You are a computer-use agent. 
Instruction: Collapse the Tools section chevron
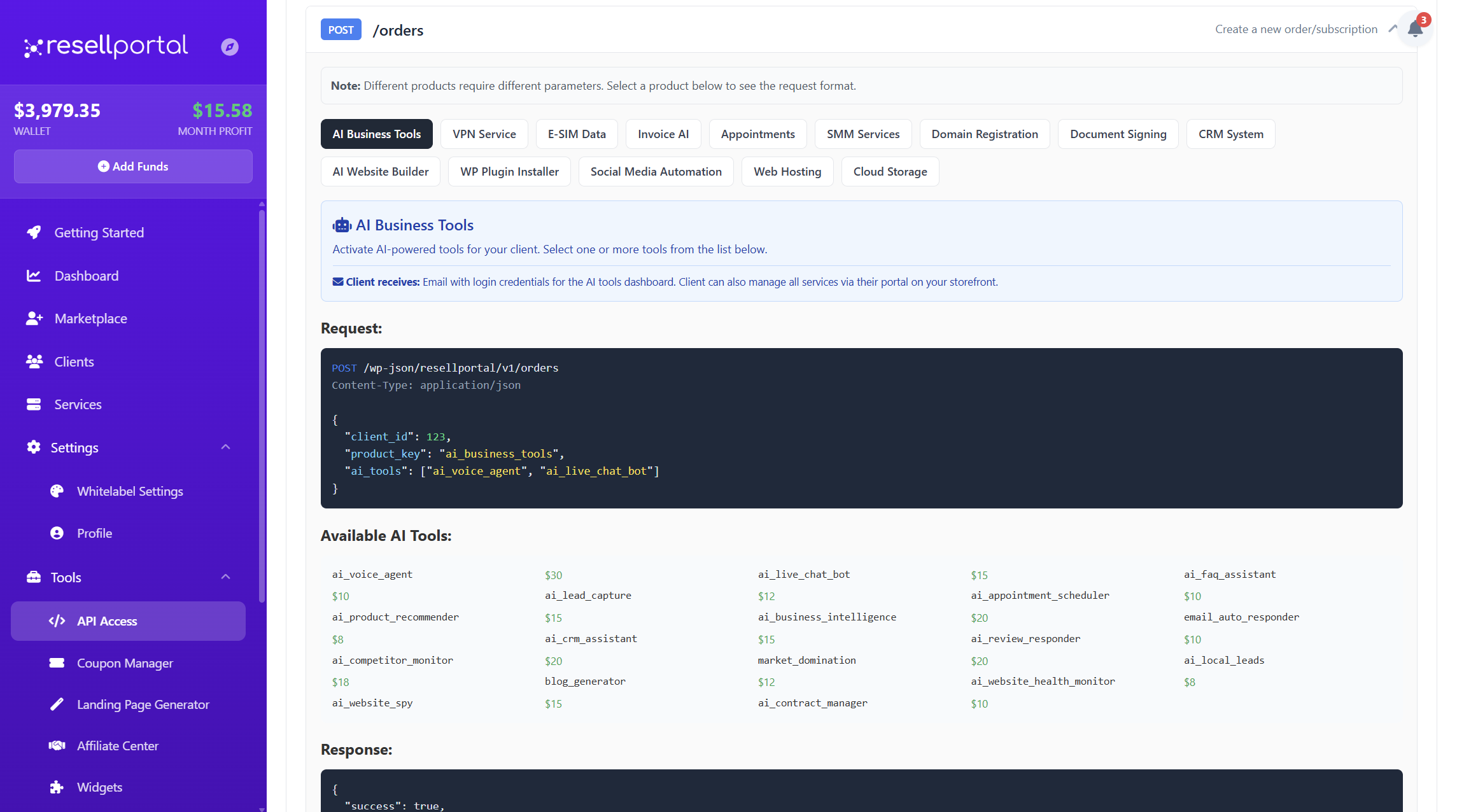pyautogui.click(x=225, y=577)
